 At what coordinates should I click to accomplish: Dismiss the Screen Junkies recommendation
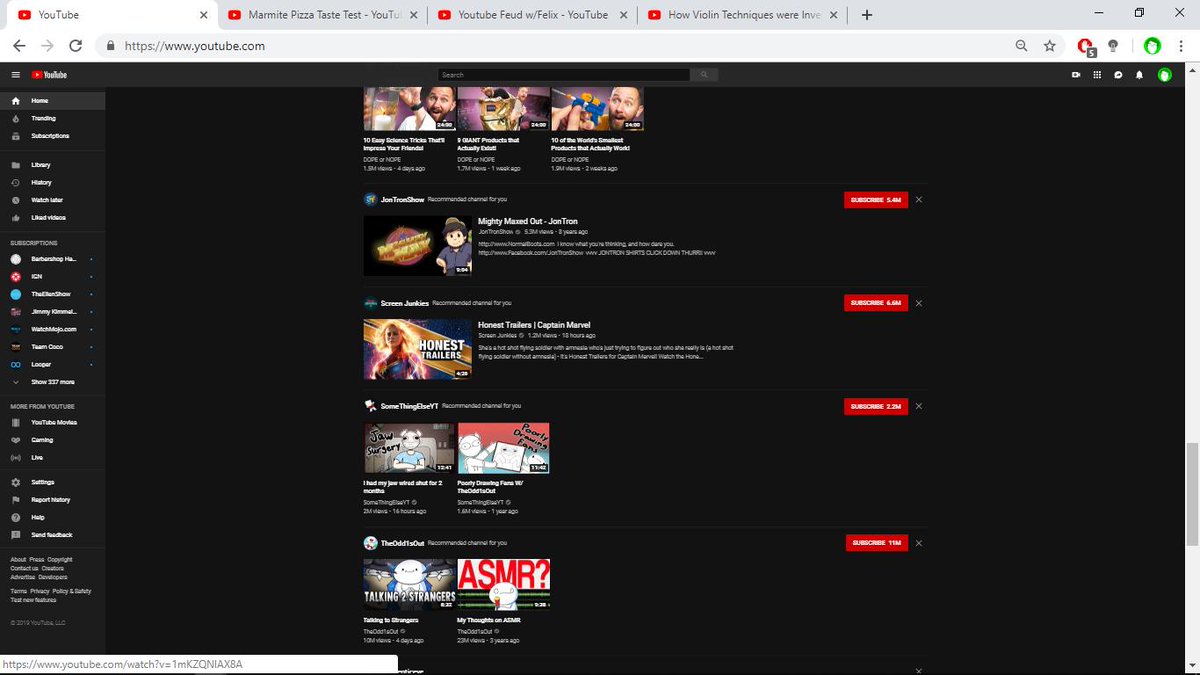[919, 302]
